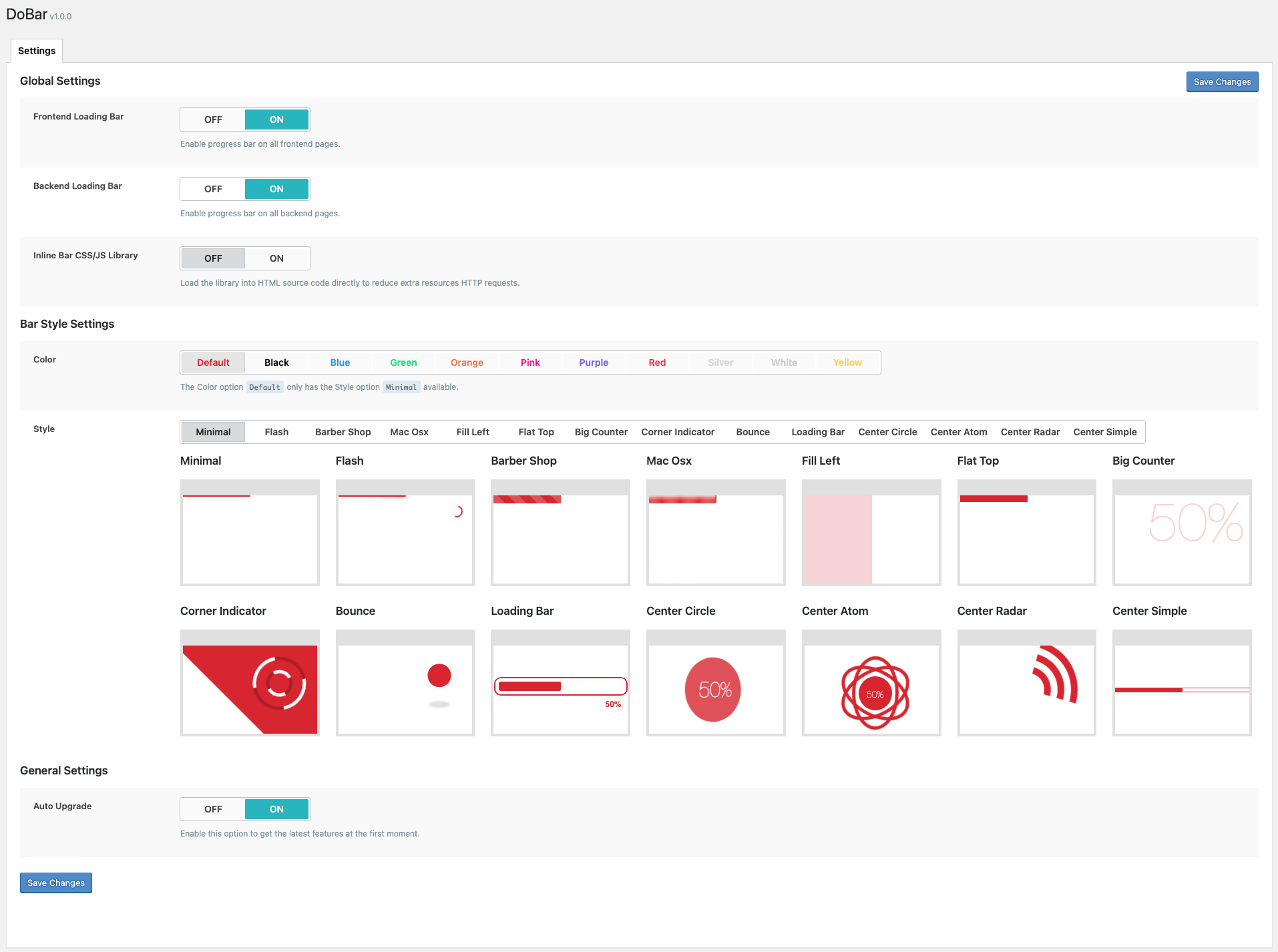Pick the Loading Bar preview thumbnail
This screenshot has width=1278, height=952.
tap(560, 682)
